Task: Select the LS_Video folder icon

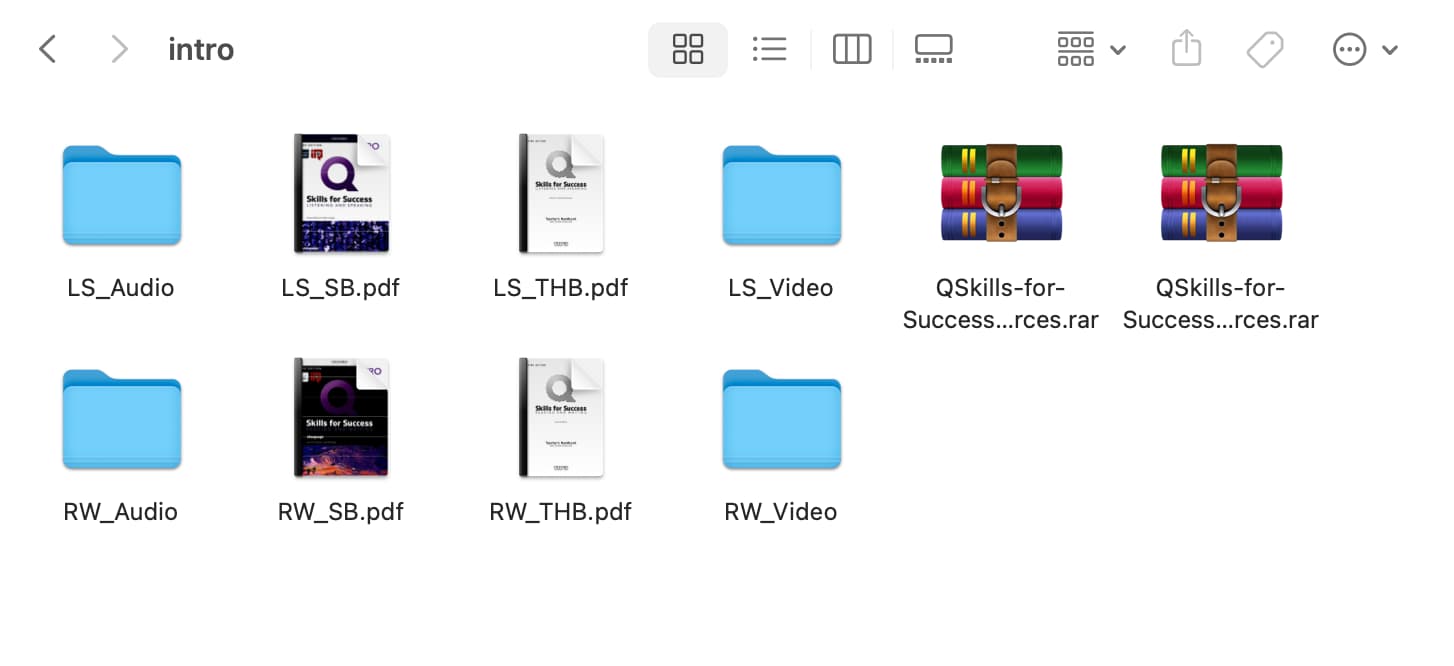Action: click(x=781, y=195)
